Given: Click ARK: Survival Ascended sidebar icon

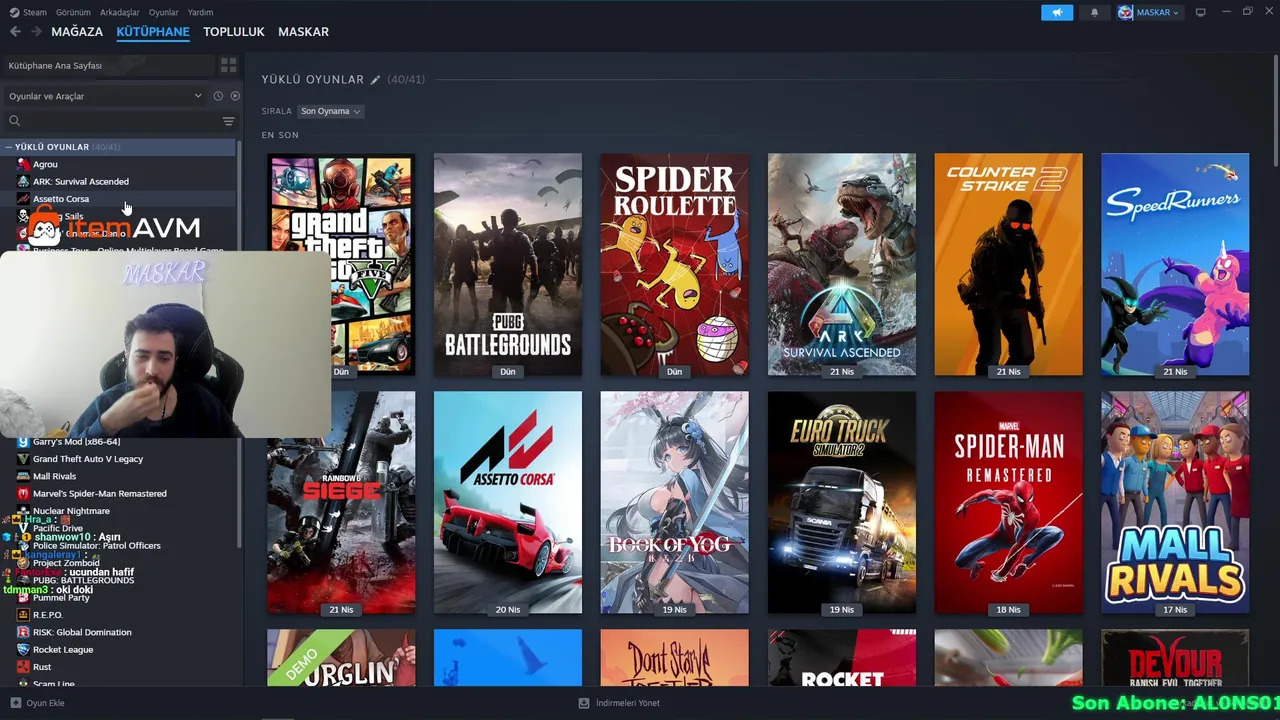Looking at the screenshot, I should point(23,182).
